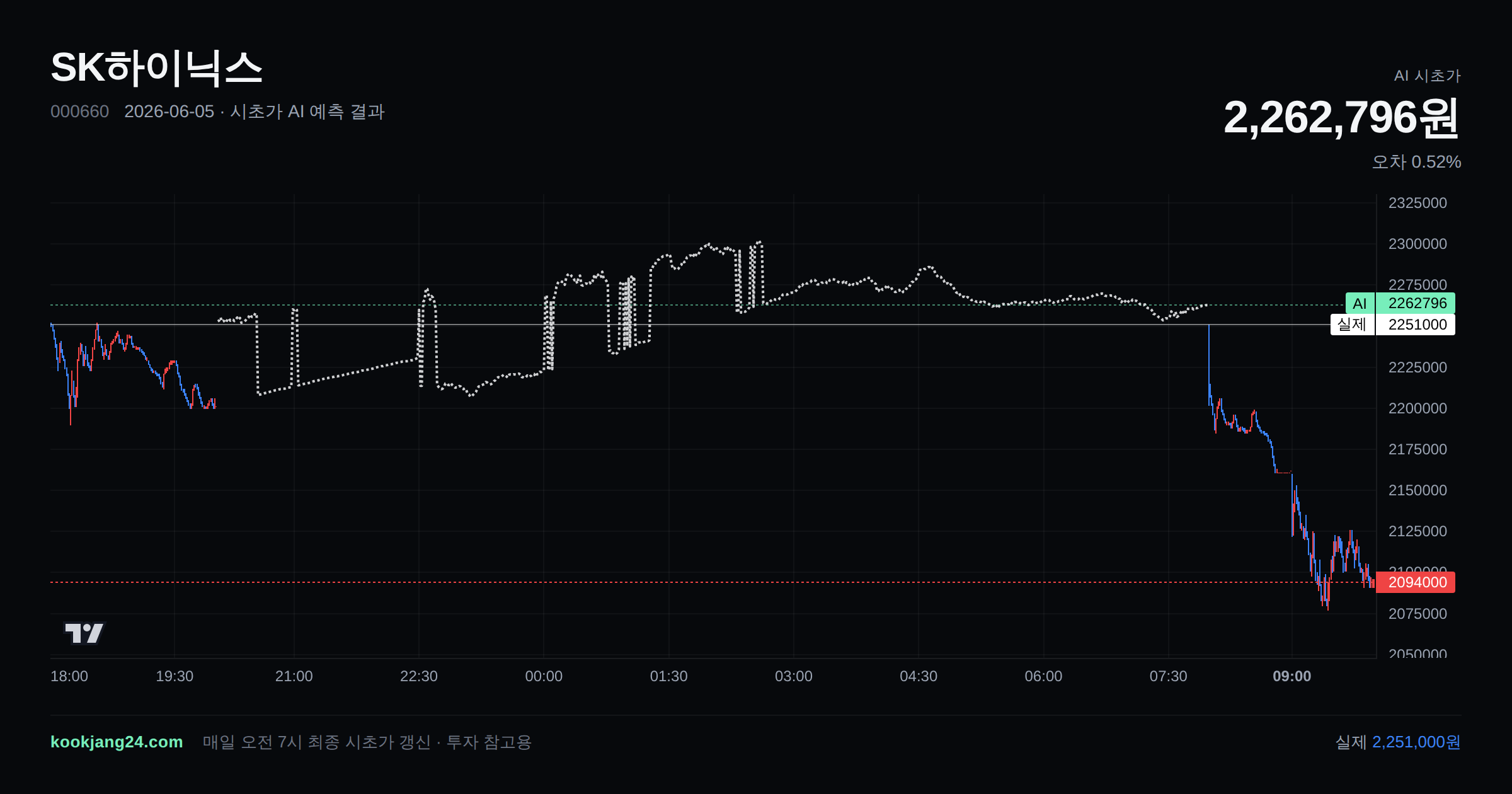Click the 03:00 time axis label
1512x794 pixels.
[794, 676]
